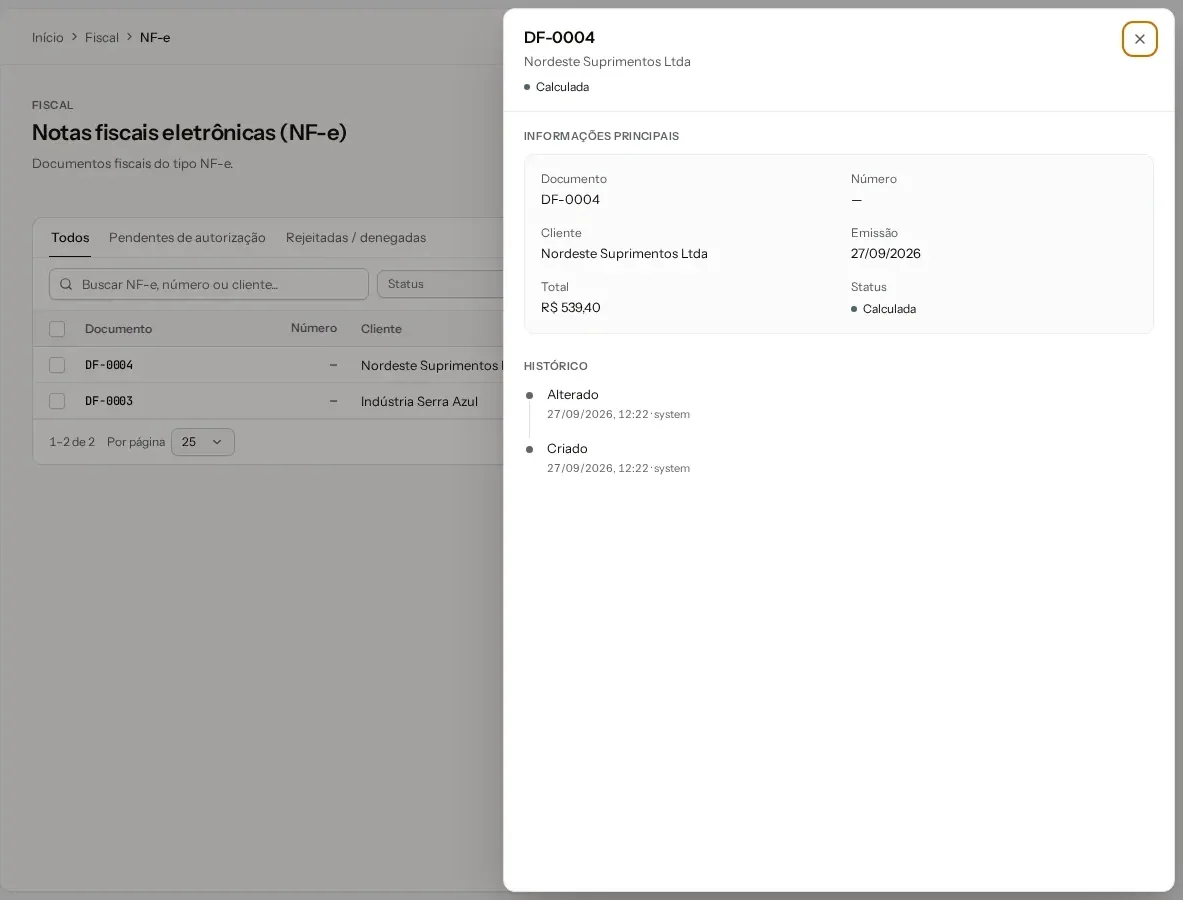Click DF-0004 in the table

[109, 365]
